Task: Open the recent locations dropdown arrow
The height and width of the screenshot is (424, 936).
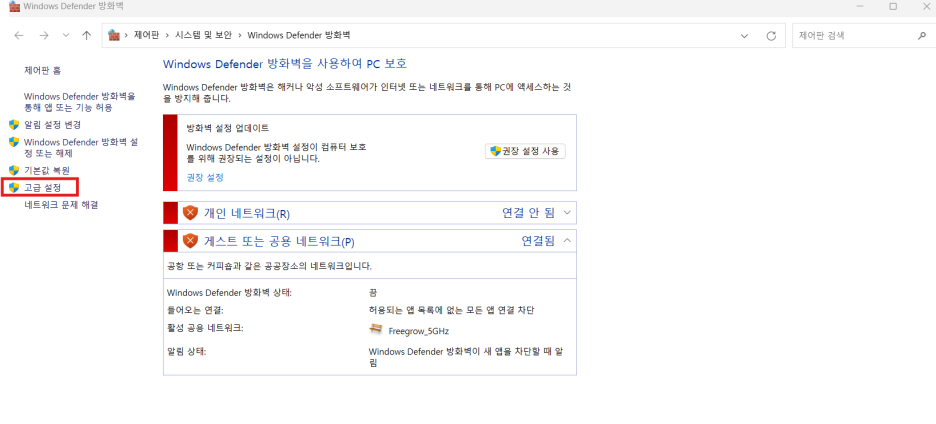Action: point(66,36)
